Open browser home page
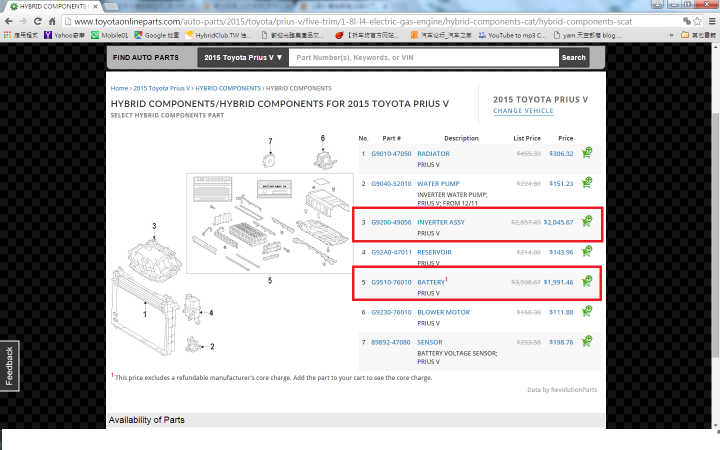Image resolution: width=720 pixels, height=450 pixels. point(52,21)
